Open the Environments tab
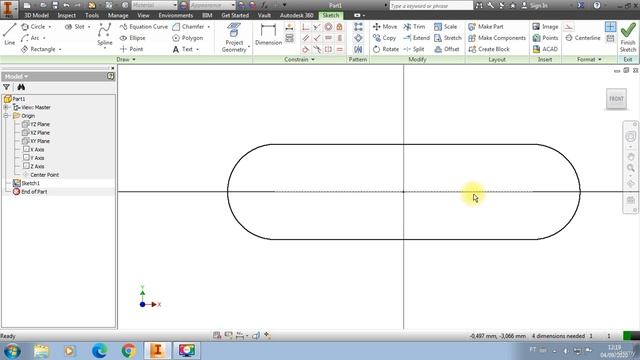This screenshot has width=640, height=360. (176, 15)
